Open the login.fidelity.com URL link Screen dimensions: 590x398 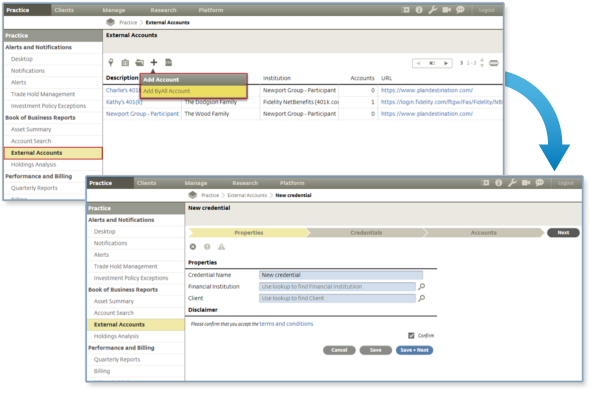[441, 102]
